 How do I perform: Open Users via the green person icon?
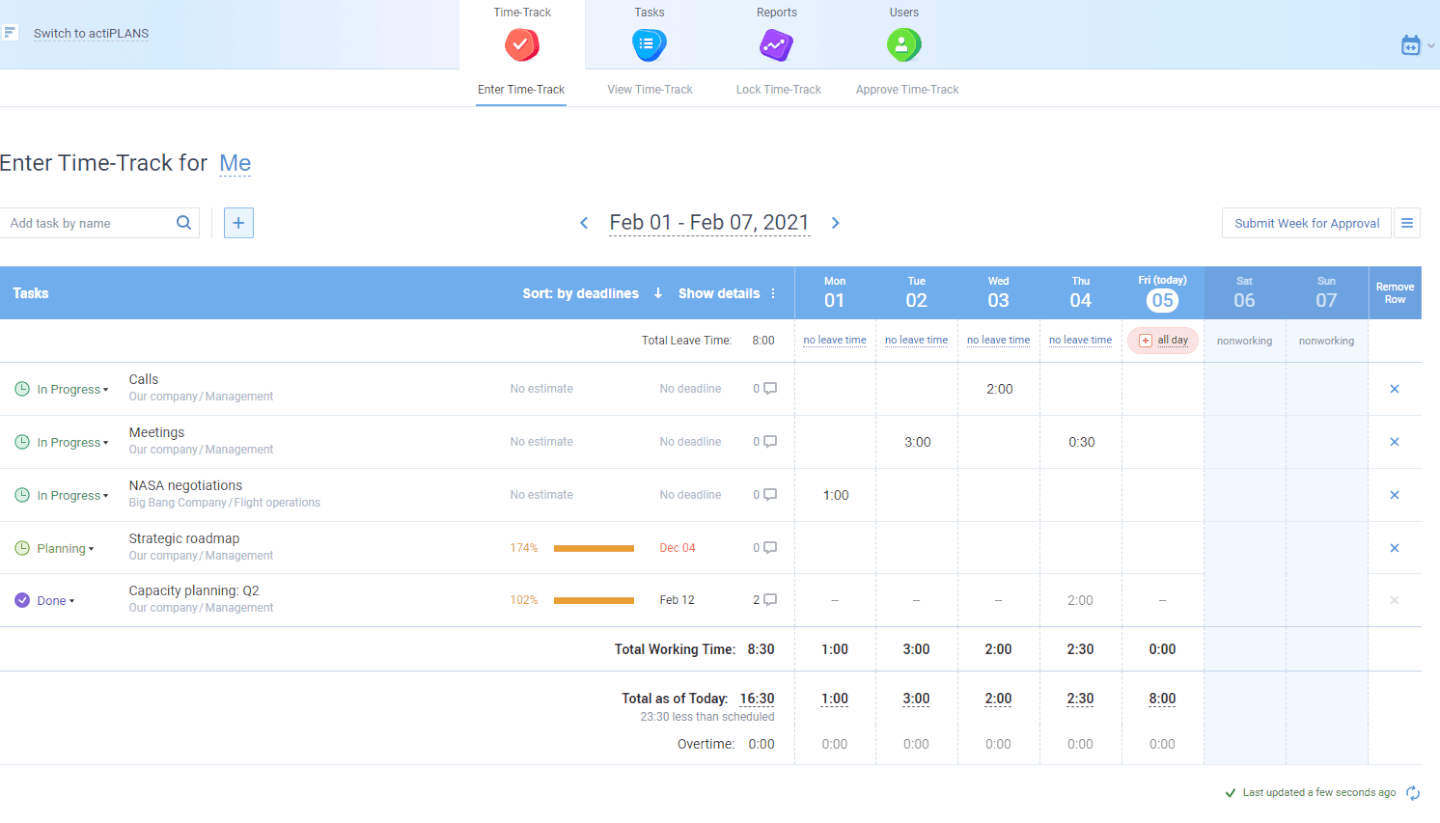click(903, 44)
